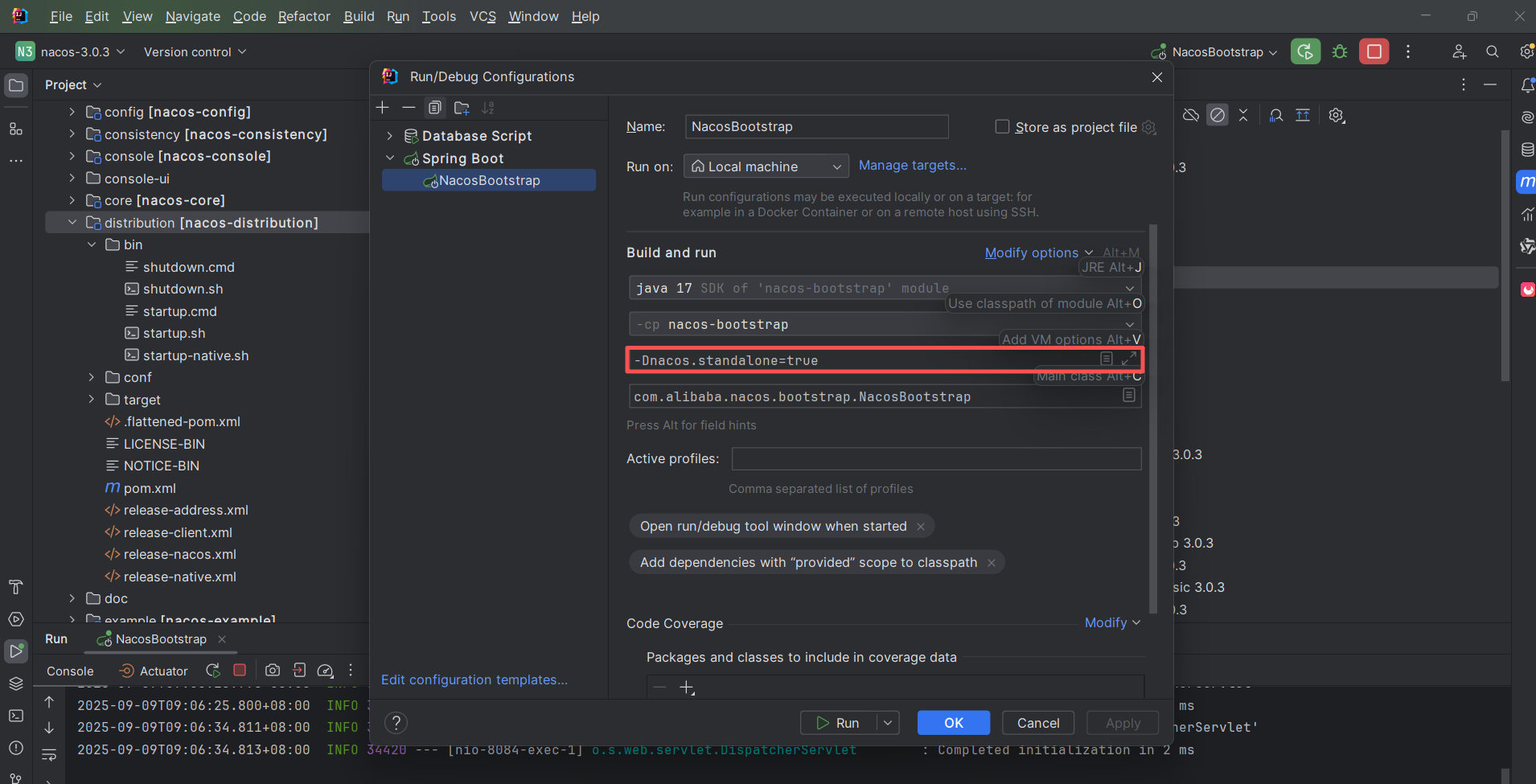Cancel the Run/Debug Configurations dialog

pyautogui.click(x=1038, y=723)
